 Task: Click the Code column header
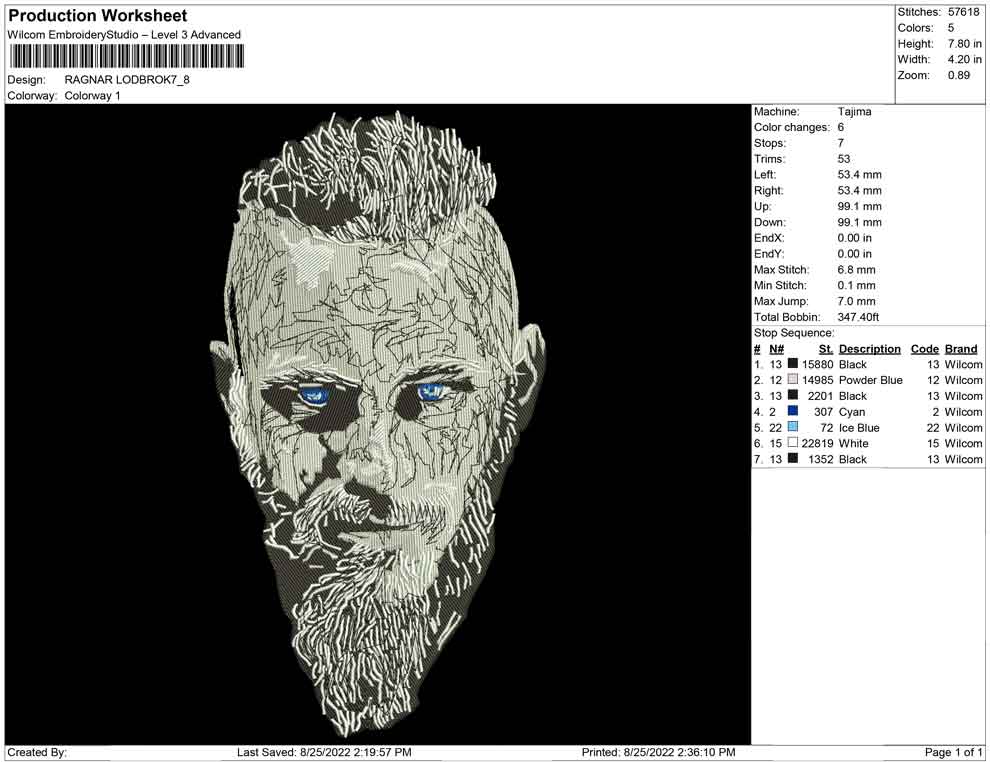tap(925, 349)
